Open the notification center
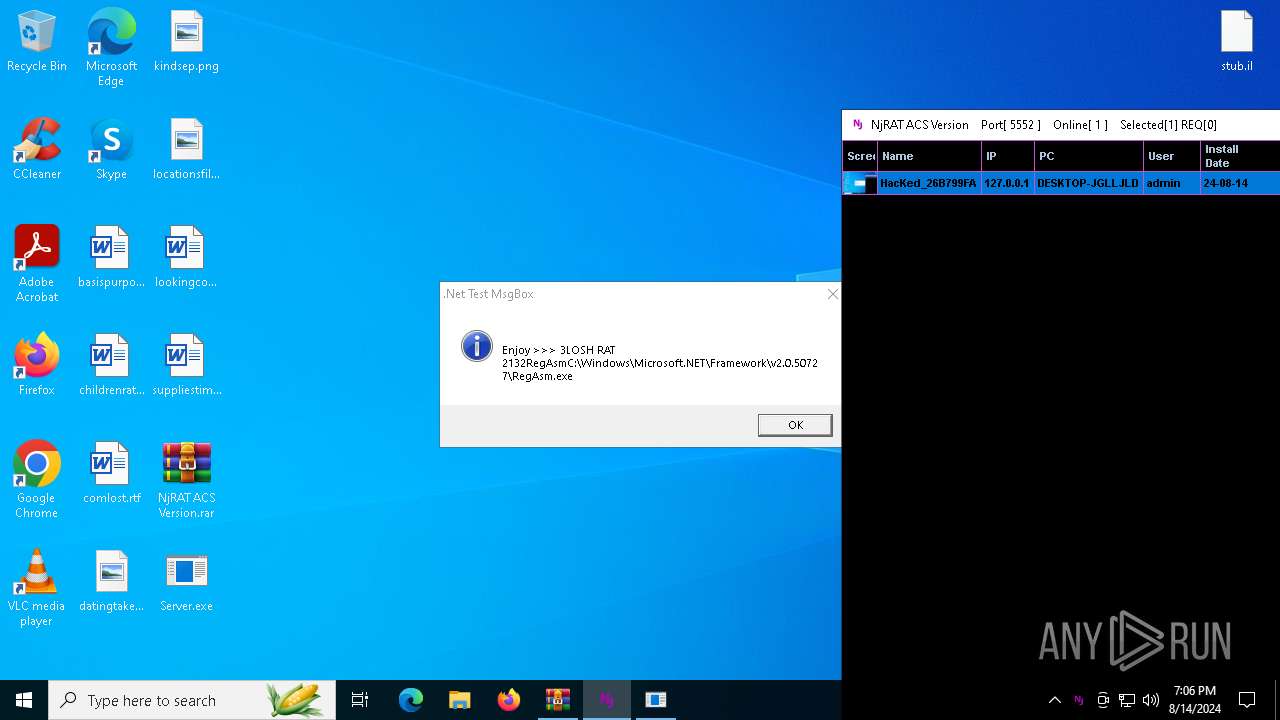This screenshot has height=720, width=1280. pos(1247,700)
